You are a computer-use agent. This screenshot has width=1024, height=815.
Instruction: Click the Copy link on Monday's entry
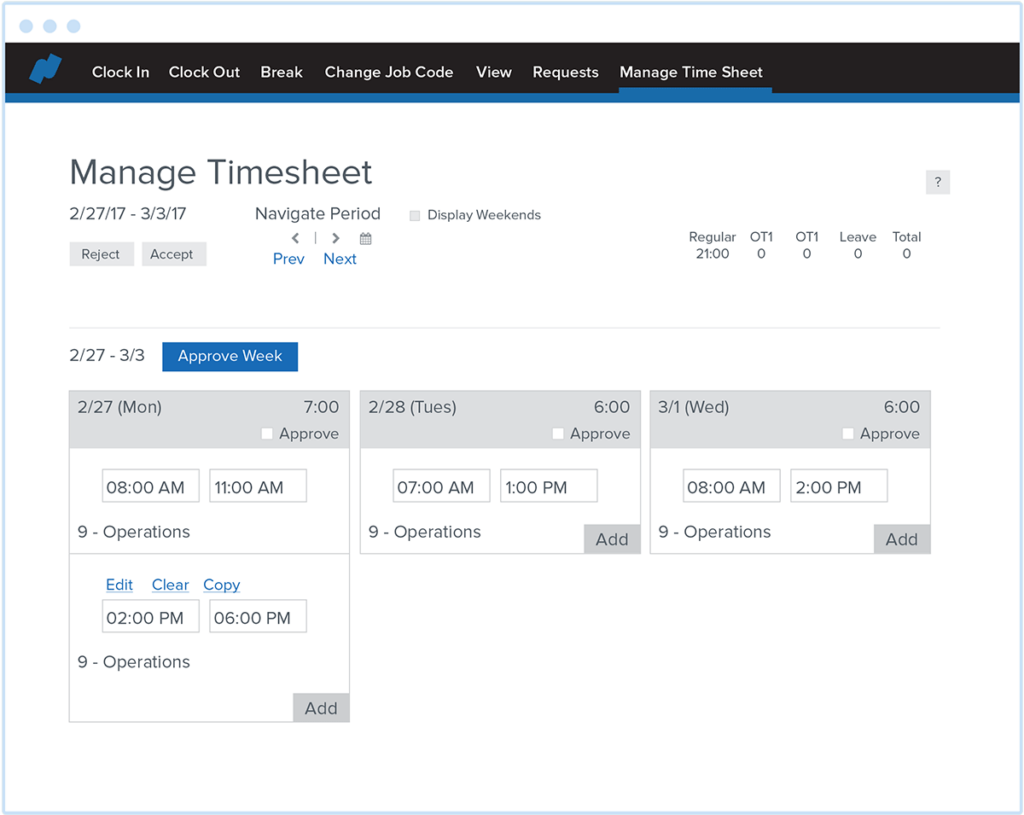tap(221, 584)
